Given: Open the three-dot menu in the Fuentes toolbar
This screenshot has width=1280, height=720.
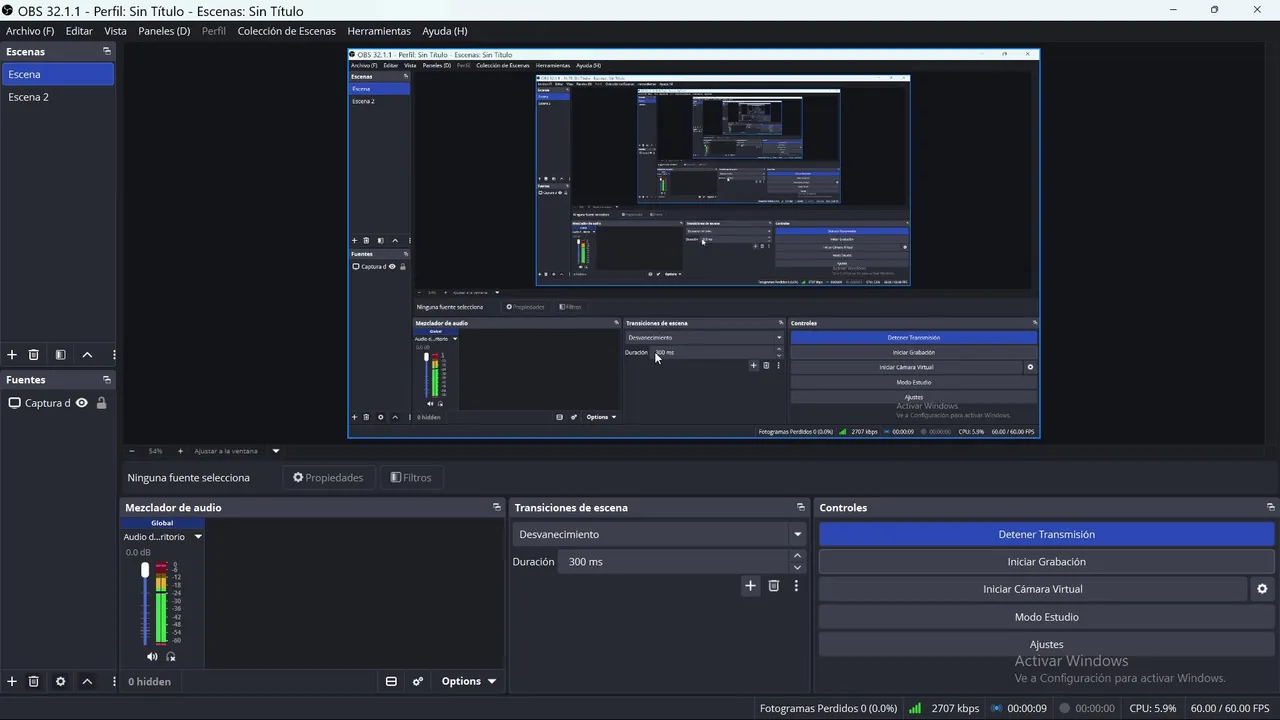Looking at the screenshot, I should [114, 681].
